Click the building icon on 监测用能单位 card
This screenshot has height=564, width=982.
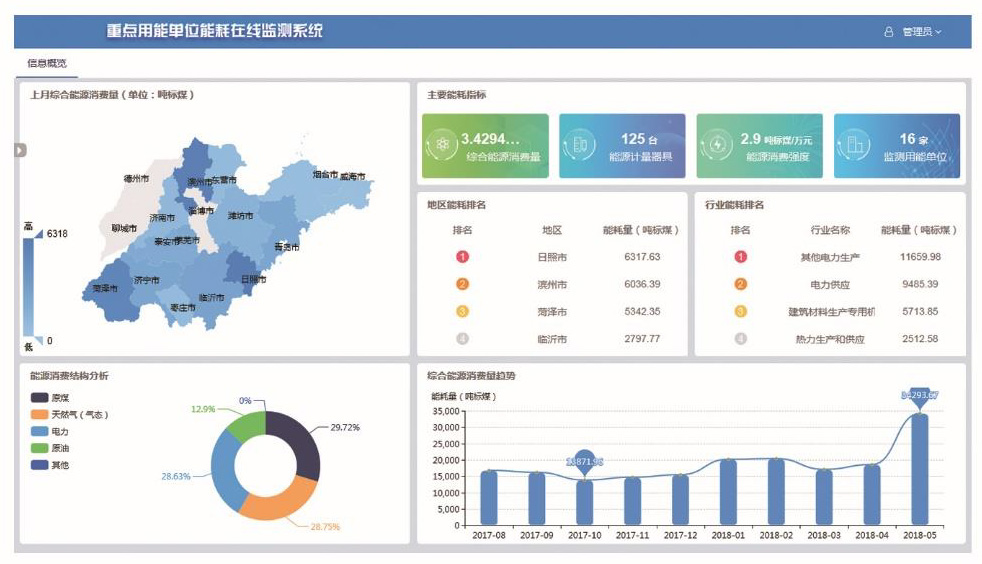point(855,146)
